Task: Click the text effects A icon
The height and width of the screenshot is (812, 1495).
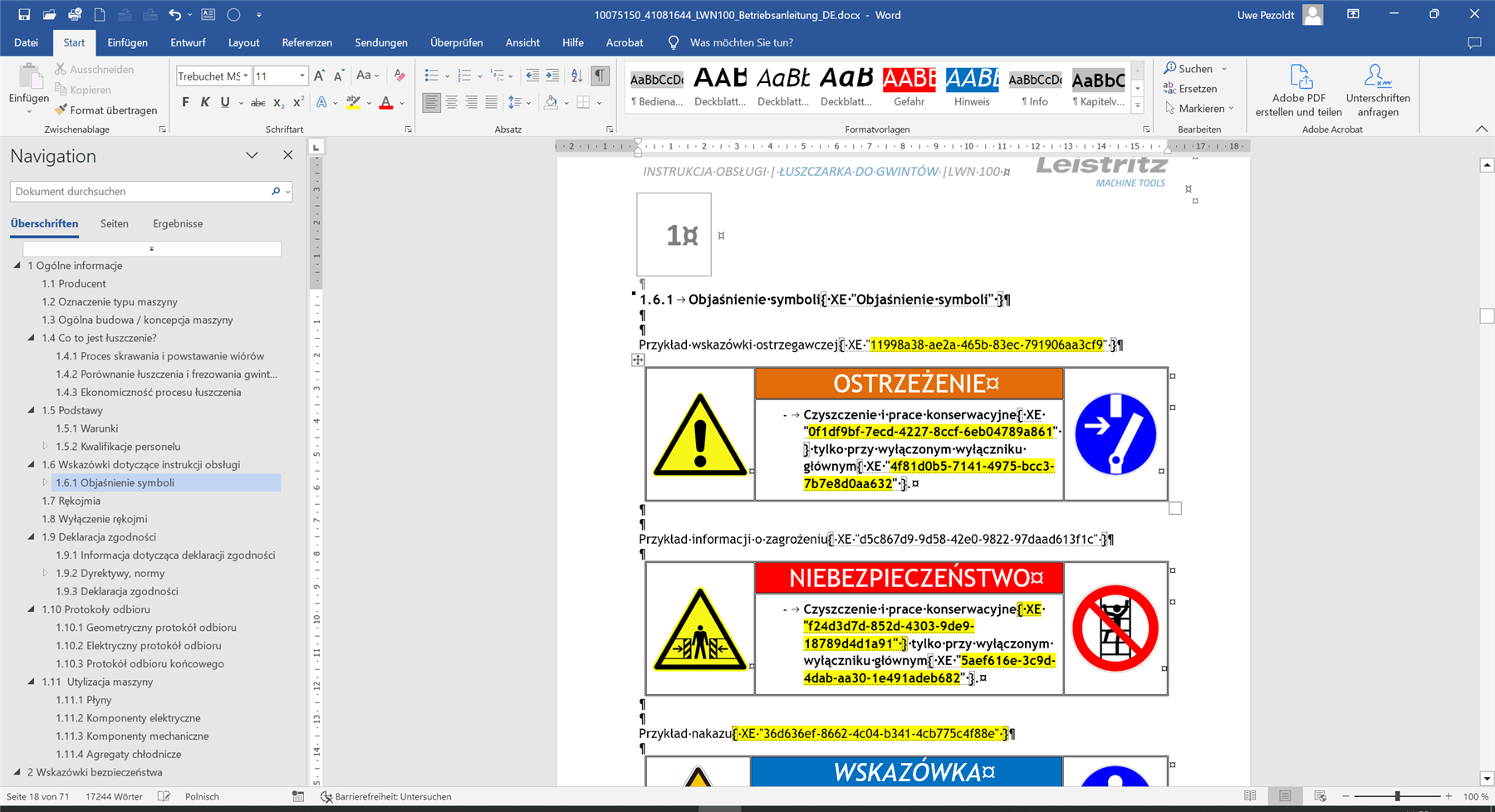Action: point(321,102)
